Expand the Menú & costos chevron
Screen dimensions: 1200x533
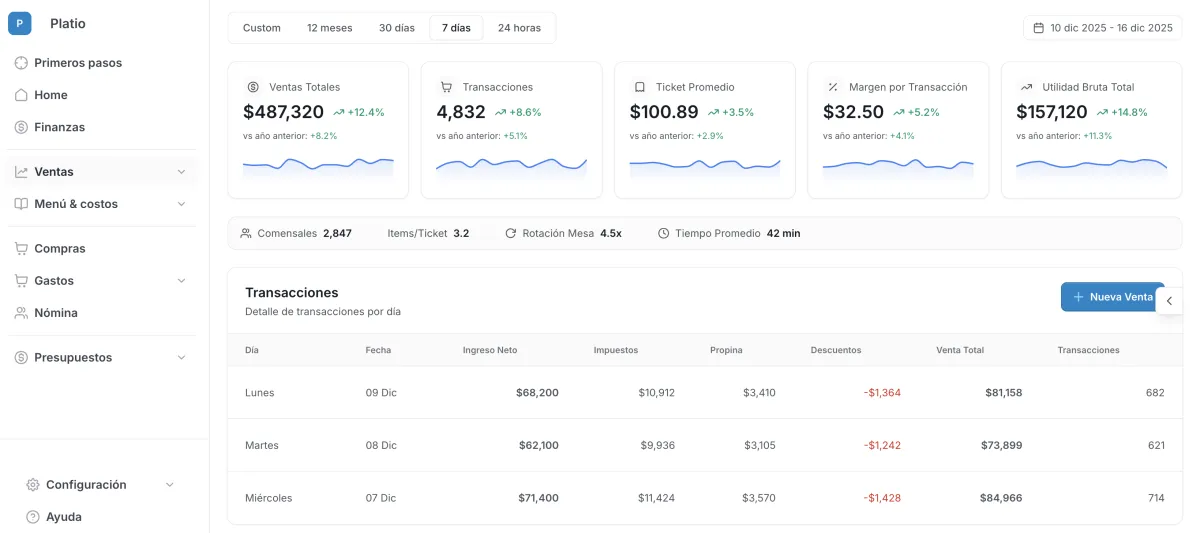coord(181,204)
